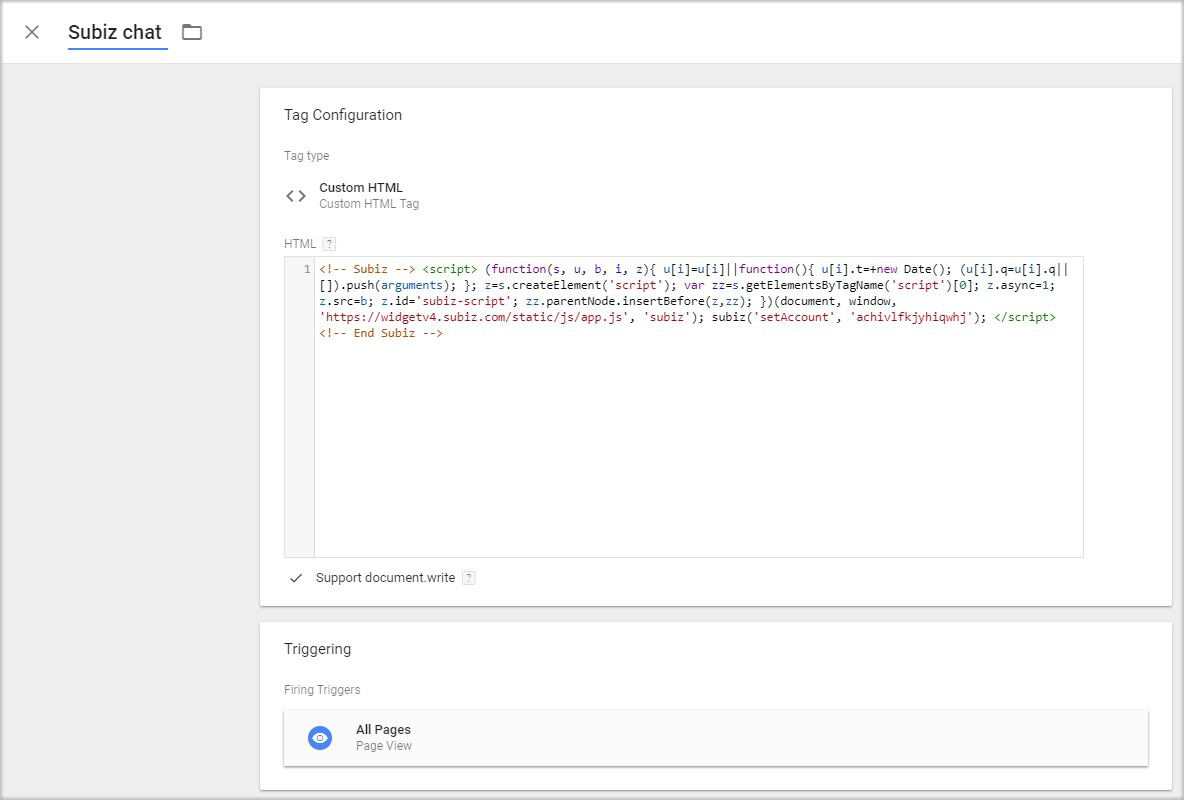1184x800 pixels.
Task: Open help for Support document.write option
Action: (x=468, y=577)
